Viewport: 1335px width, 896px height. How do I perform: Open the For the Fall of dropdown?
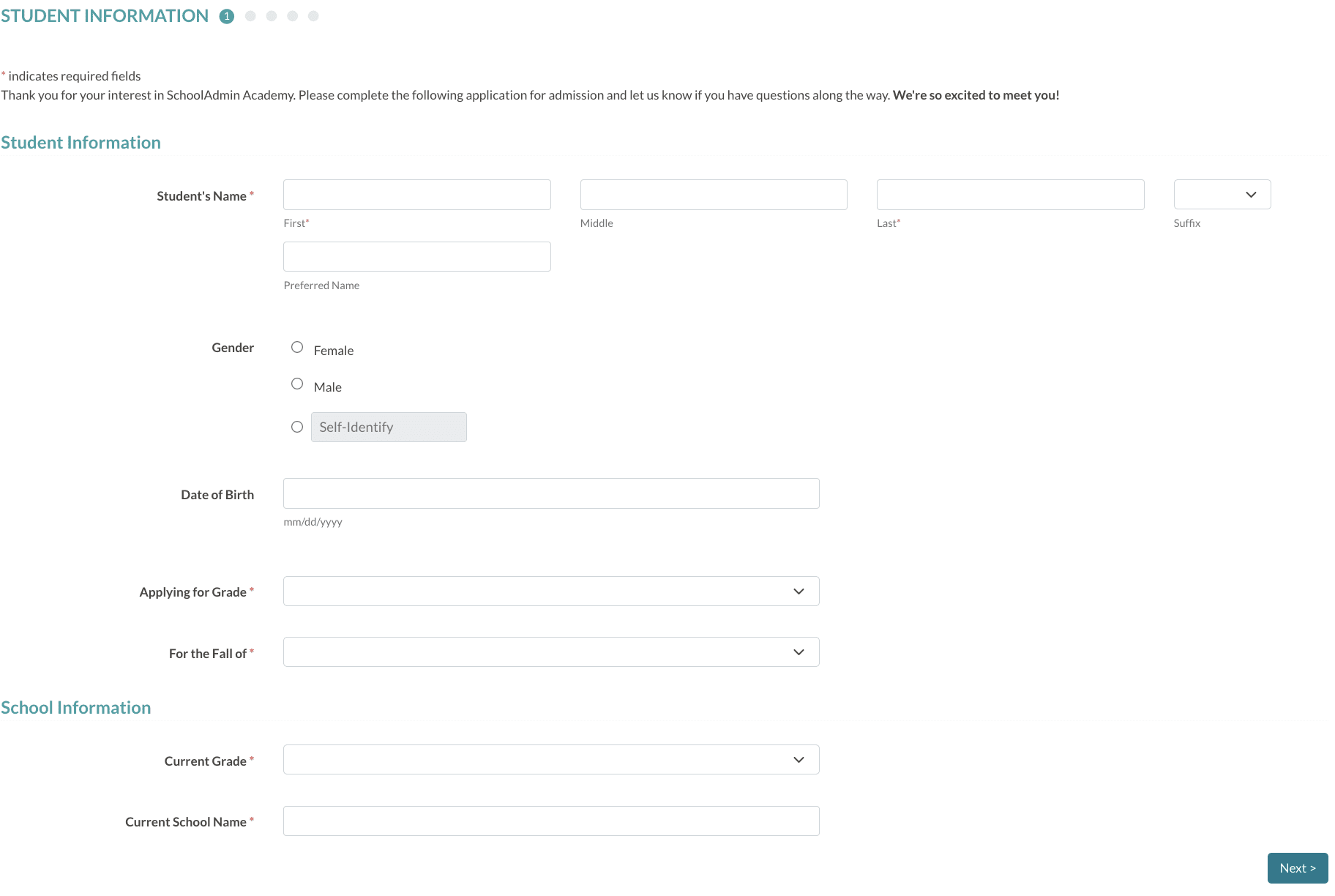(551, 652)
